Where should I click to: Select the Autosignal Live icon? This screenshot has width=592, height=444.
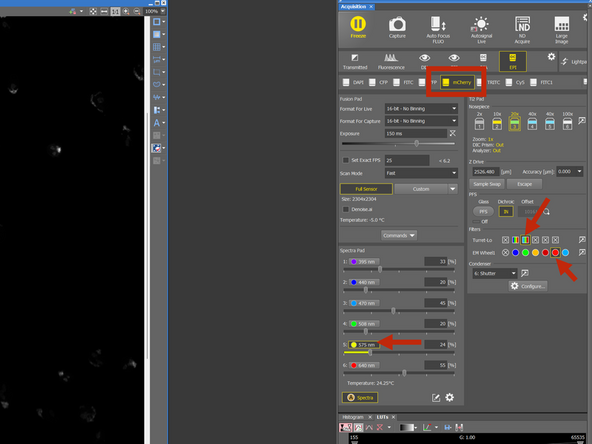(481, 29)
